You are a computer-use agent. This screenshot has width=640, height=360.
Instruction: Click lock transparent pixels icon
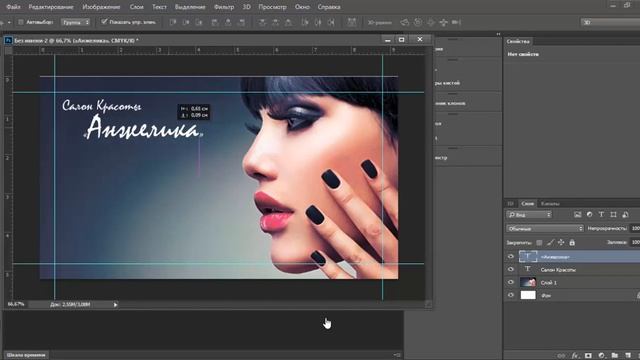539,242
